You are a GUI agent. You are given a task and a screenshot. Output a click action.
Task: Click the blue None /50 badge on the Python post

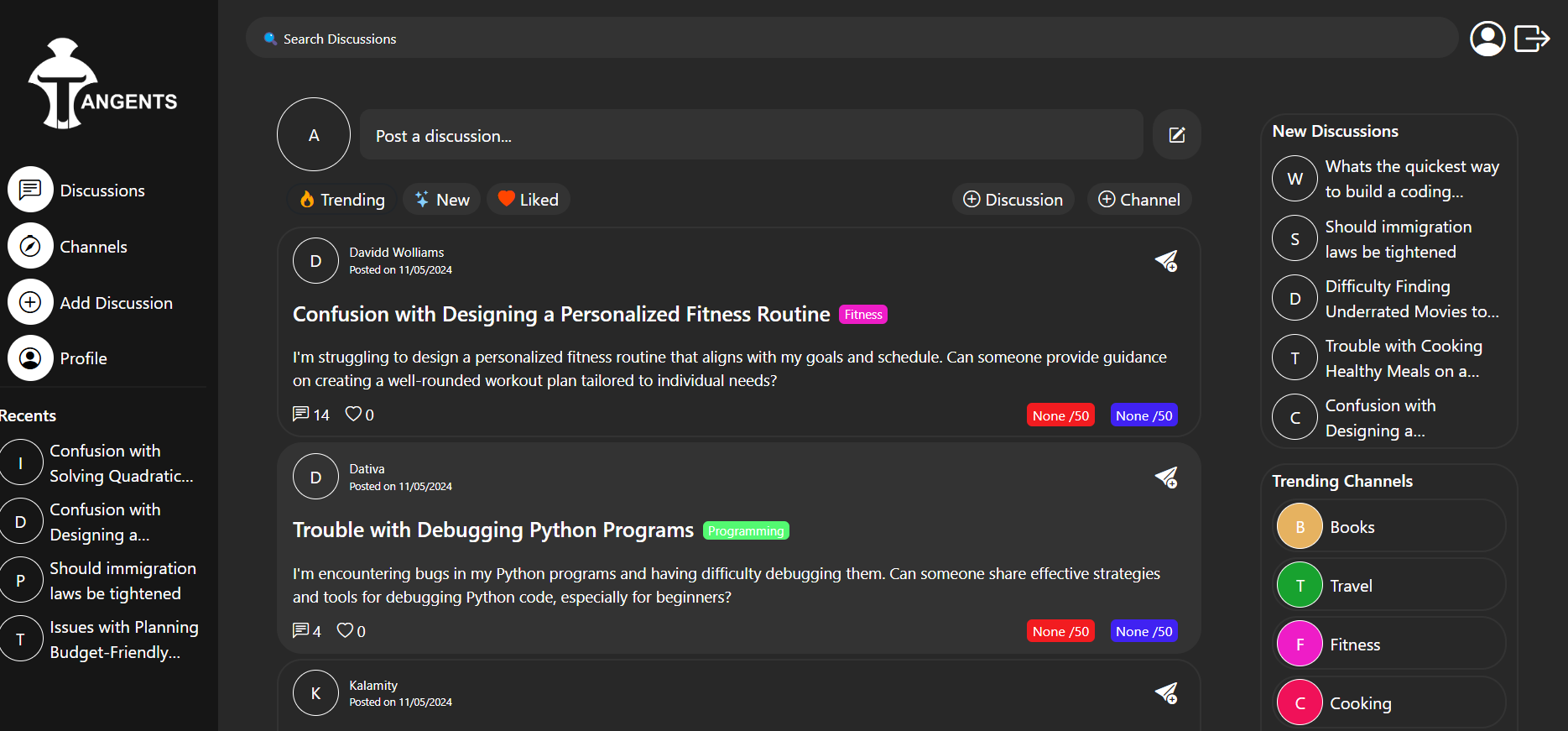coord(1144,631)
